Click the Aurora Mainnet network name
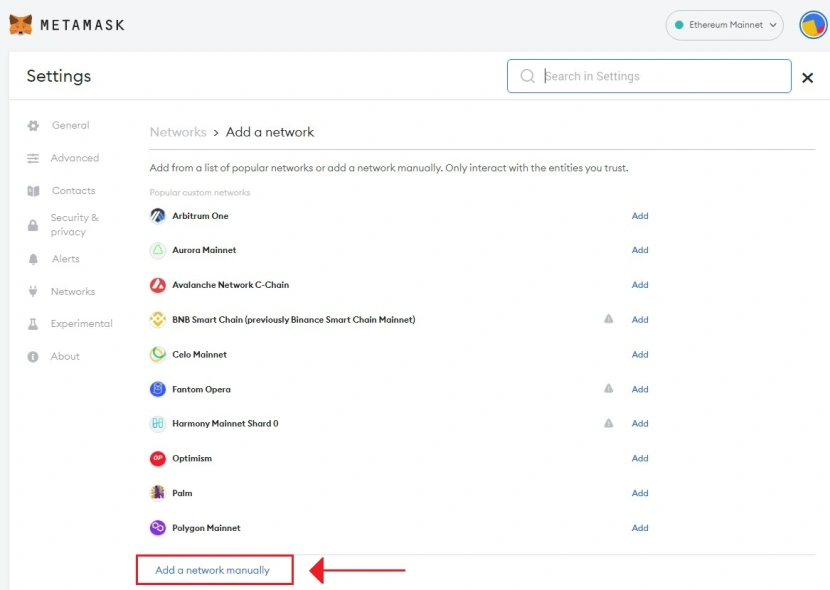Viewport: 830px width, 590px height. [204, 250]
